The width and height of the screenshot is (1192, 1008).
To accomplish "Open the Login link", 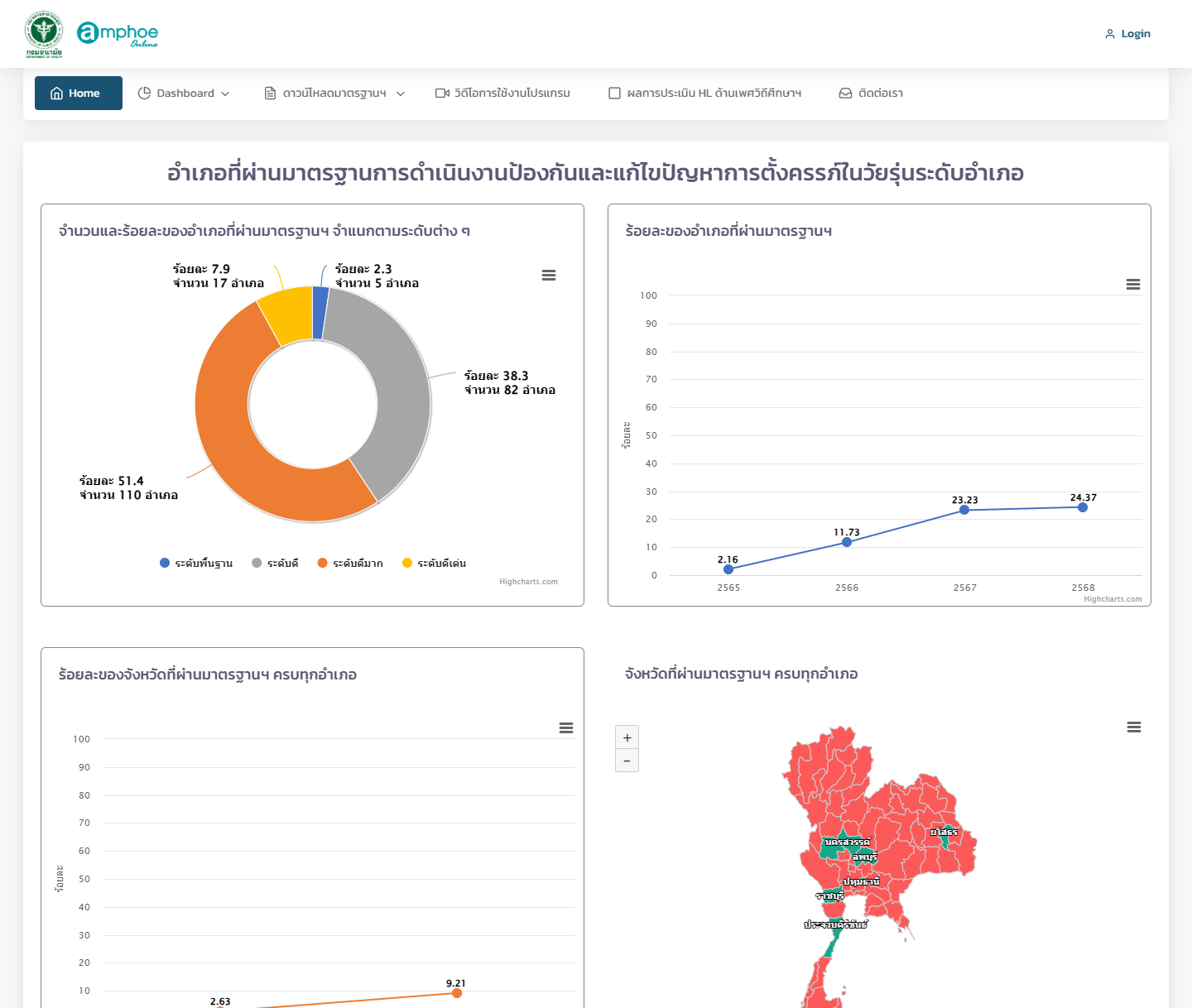I will coord(1127,34).
